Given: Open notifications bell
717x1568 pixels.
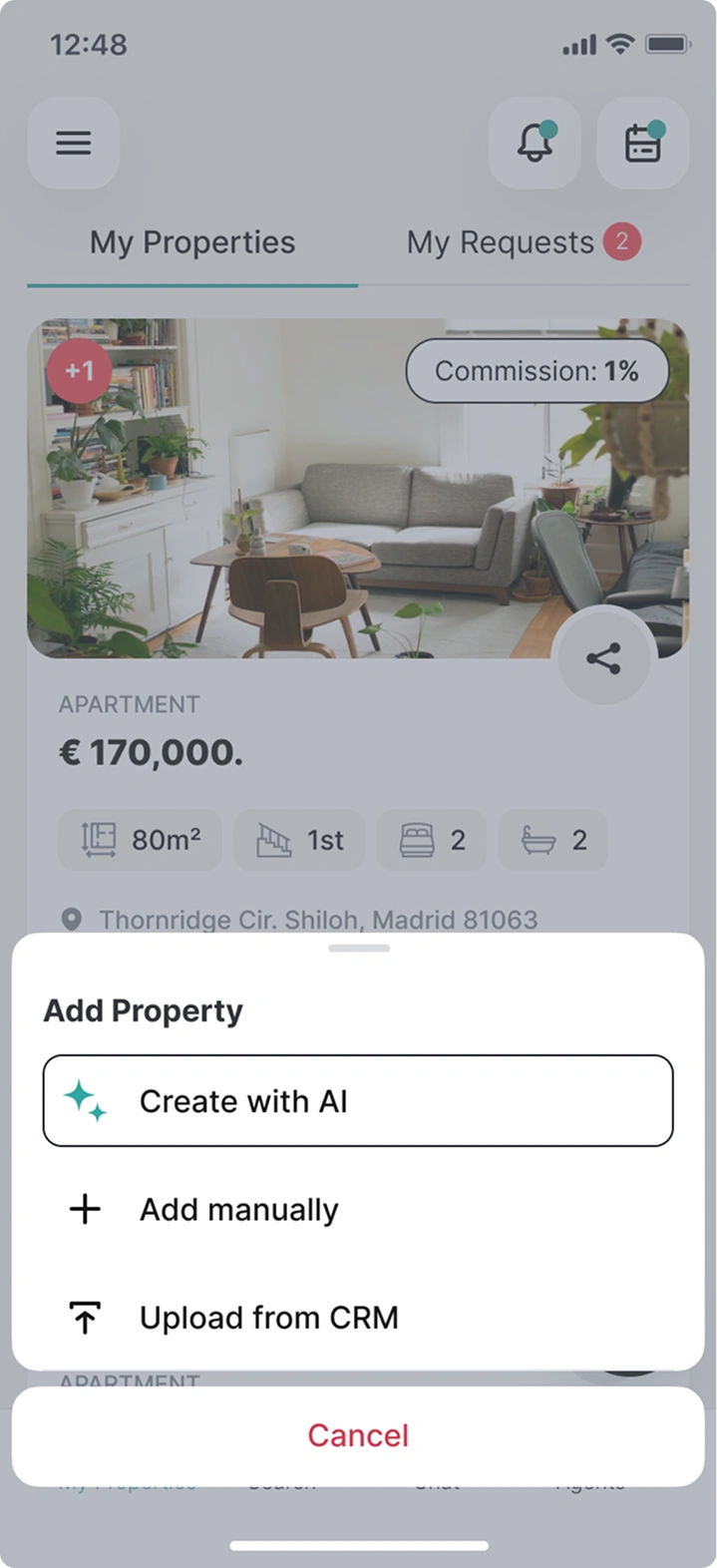Looking at the screenshot, I should (x=535, y=144).
